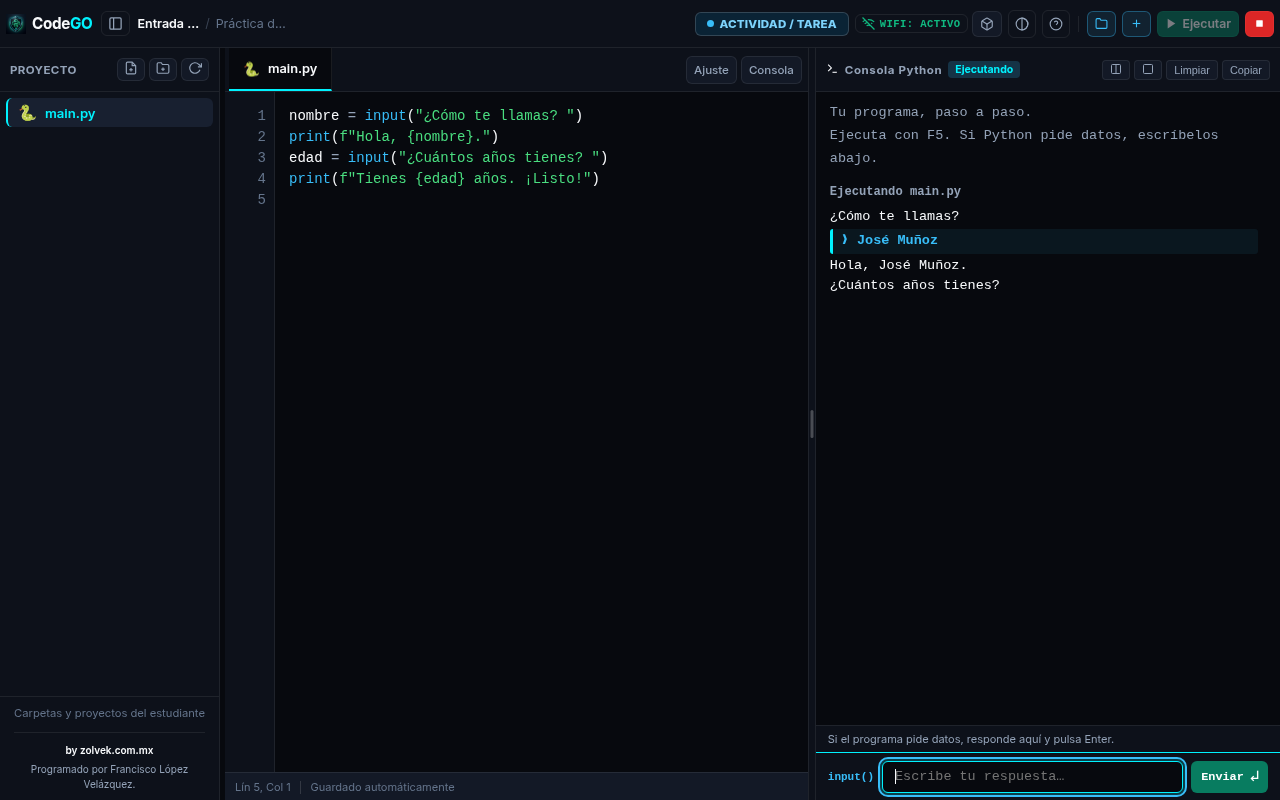The width and height of the screenshot is (1280, 800).
Task: Click the 'Ejecutando main.py' console heading
Action: (895, 192)
